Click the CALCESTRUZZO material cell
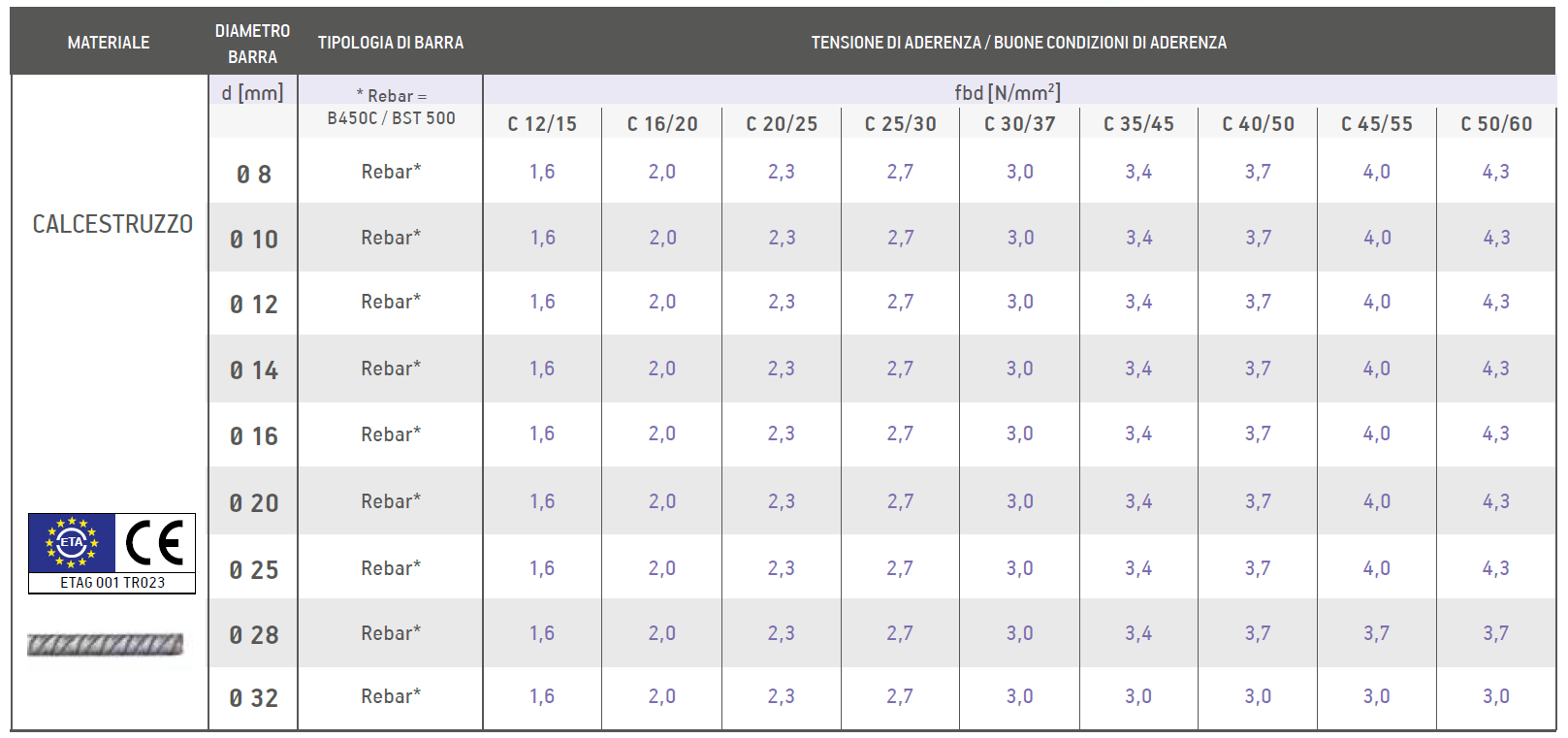The image size is (1568, 738). click(112, 224)
